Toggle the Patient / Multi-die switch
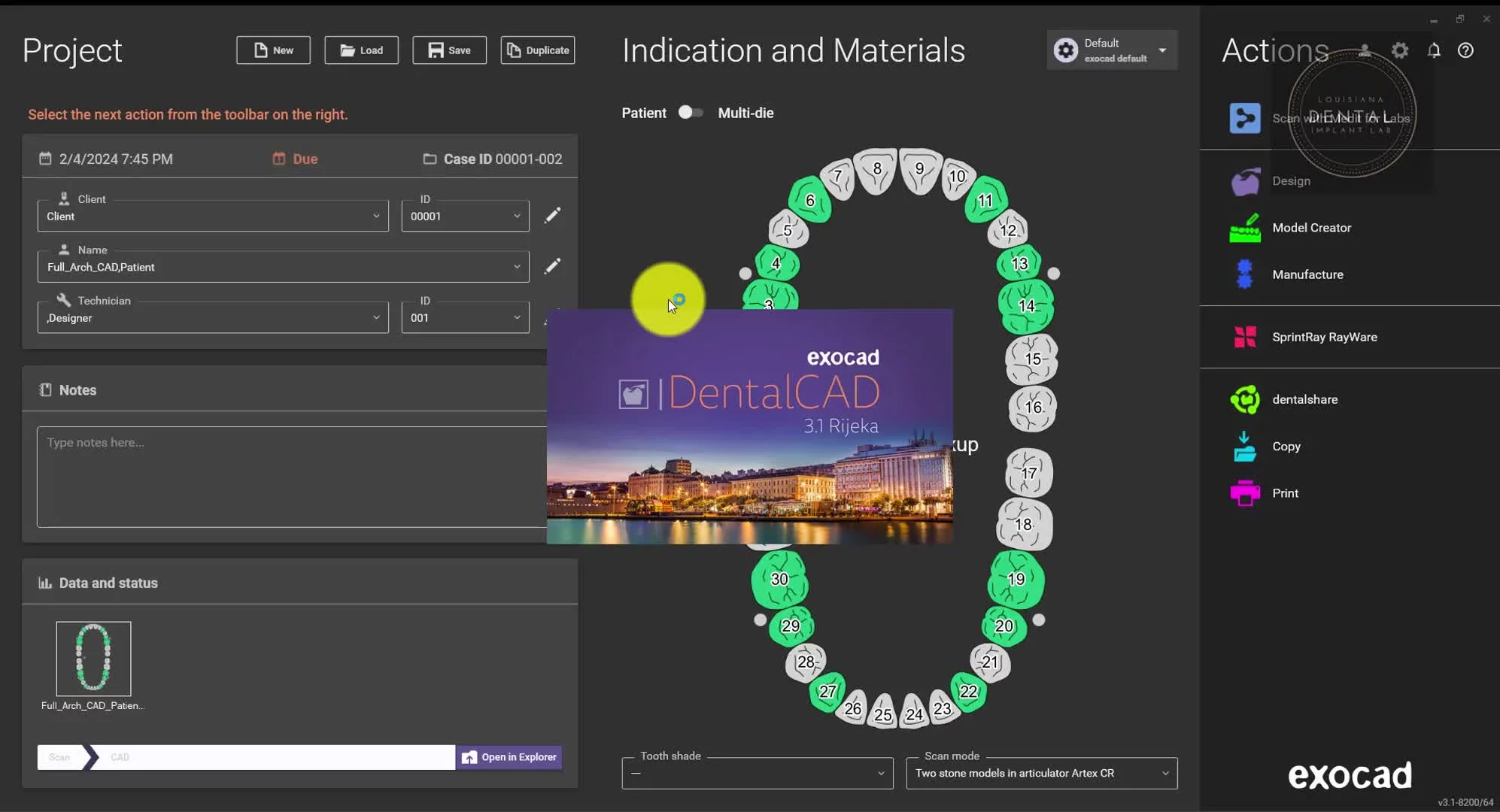The height and width of the screenshot is (812, 1500). click(x=691, y=113)
